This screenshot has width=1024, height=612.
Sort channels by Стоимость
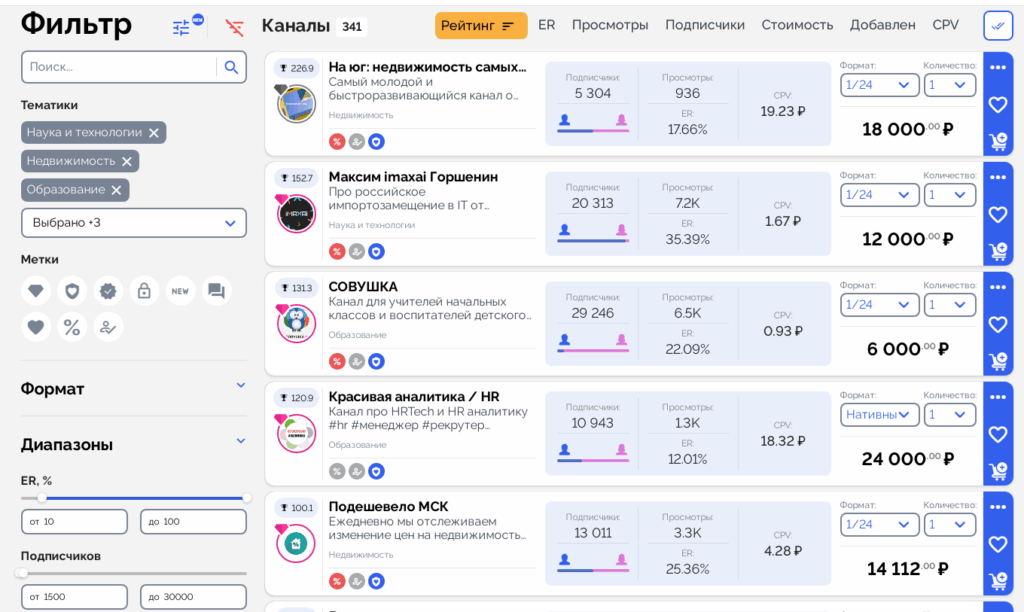coord(797,25)
